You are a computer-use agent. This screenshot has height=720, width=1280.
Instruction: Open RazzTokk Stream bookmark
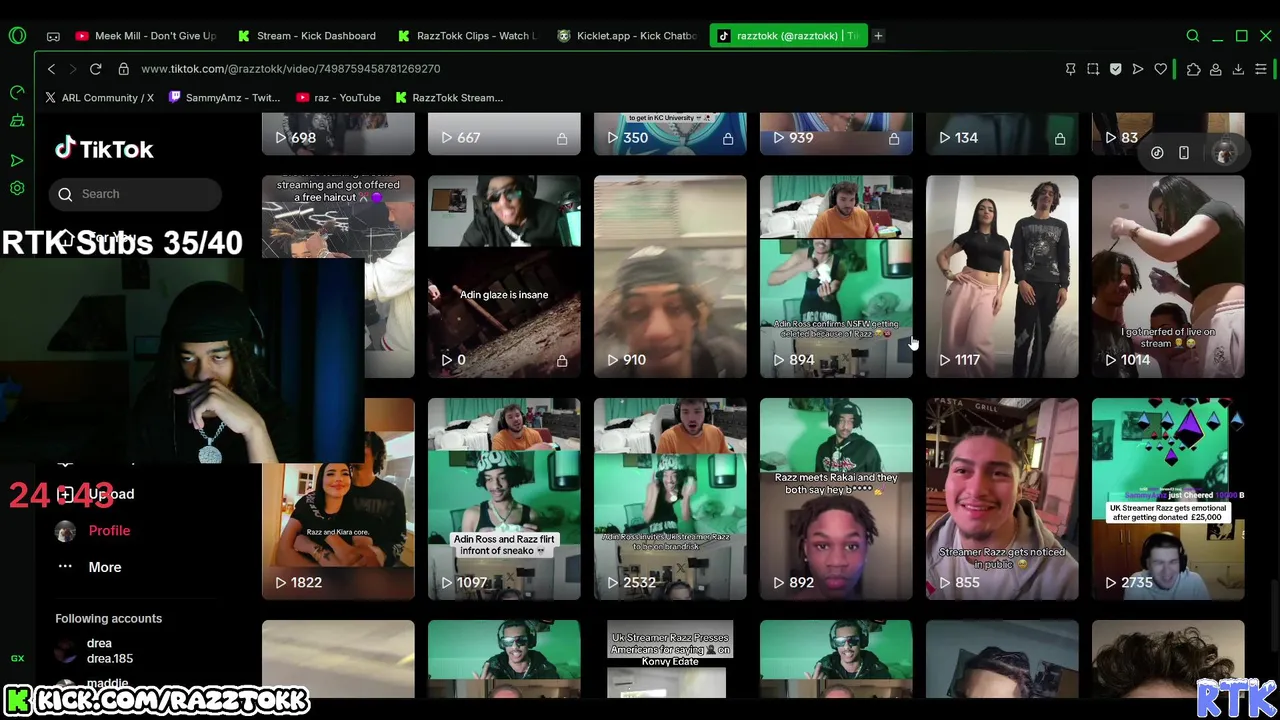pyautogui.click(x=449, y=98)
